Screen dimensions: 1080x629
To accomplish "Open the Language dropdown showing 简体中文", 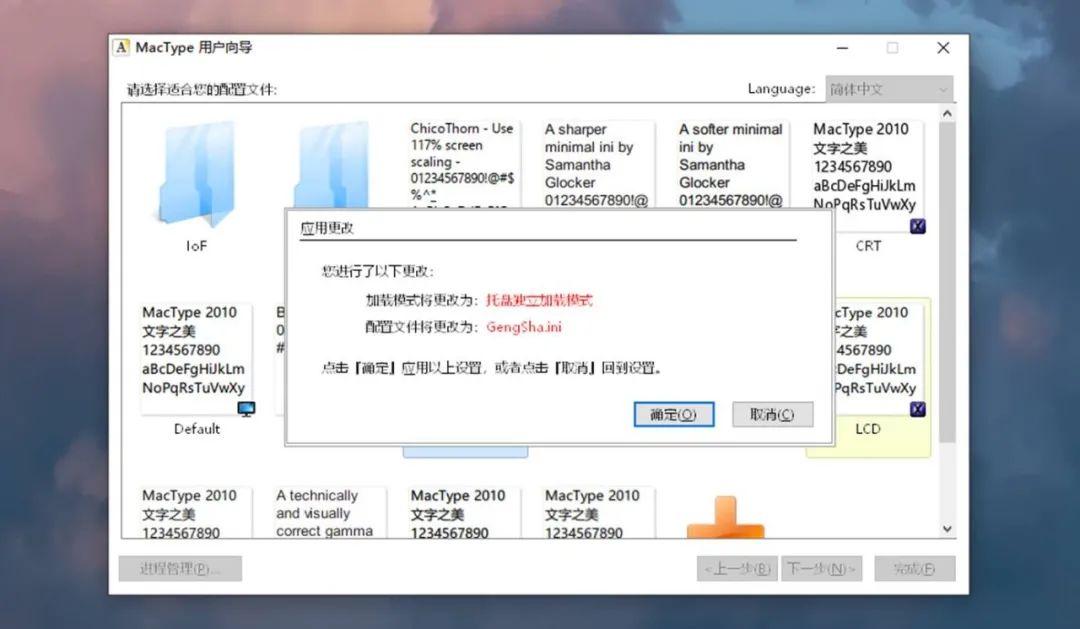I will tap(888, 88).
